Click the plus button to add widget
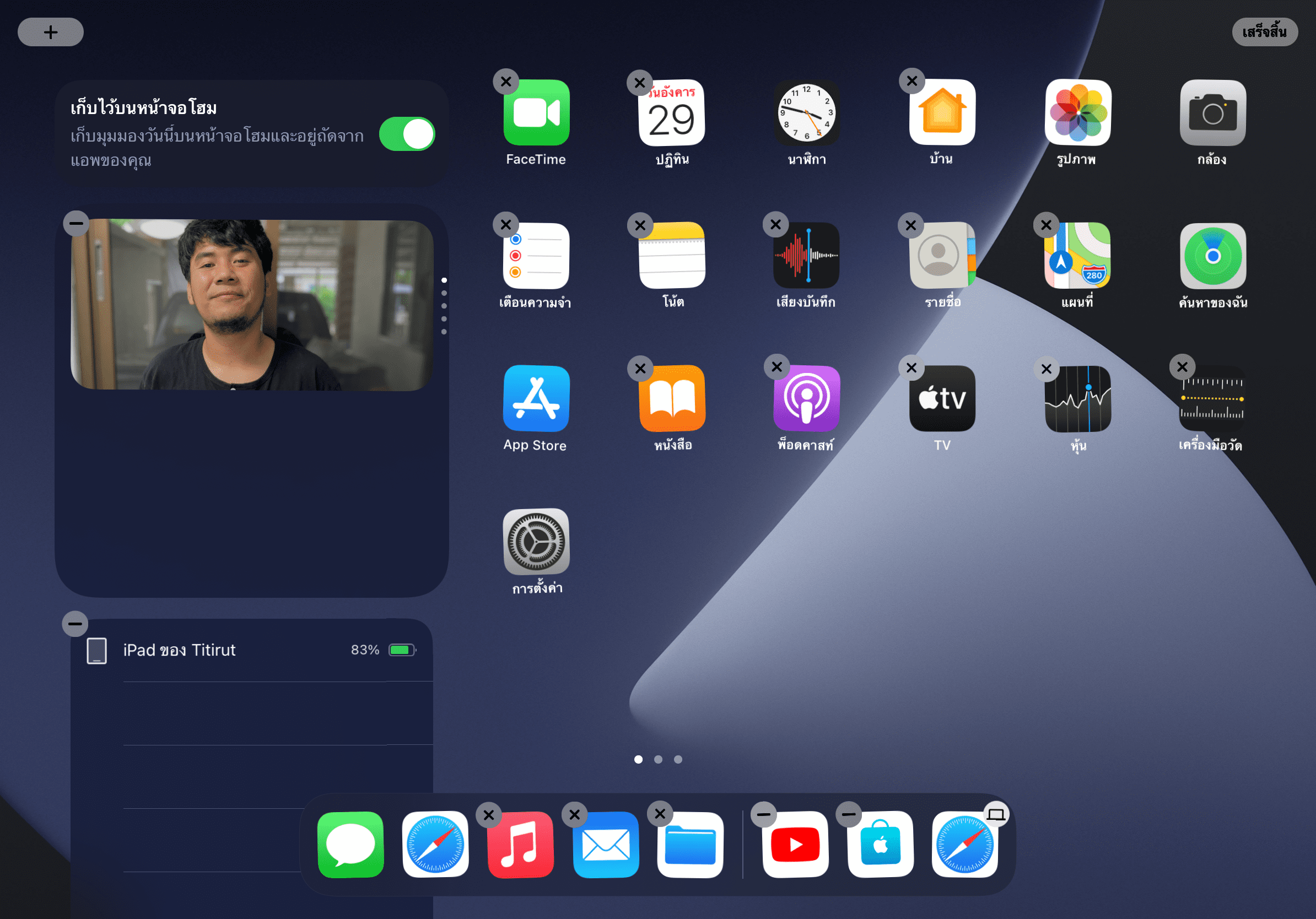Viewport: 1316px width, 919px height. click(x=51, y=32)
